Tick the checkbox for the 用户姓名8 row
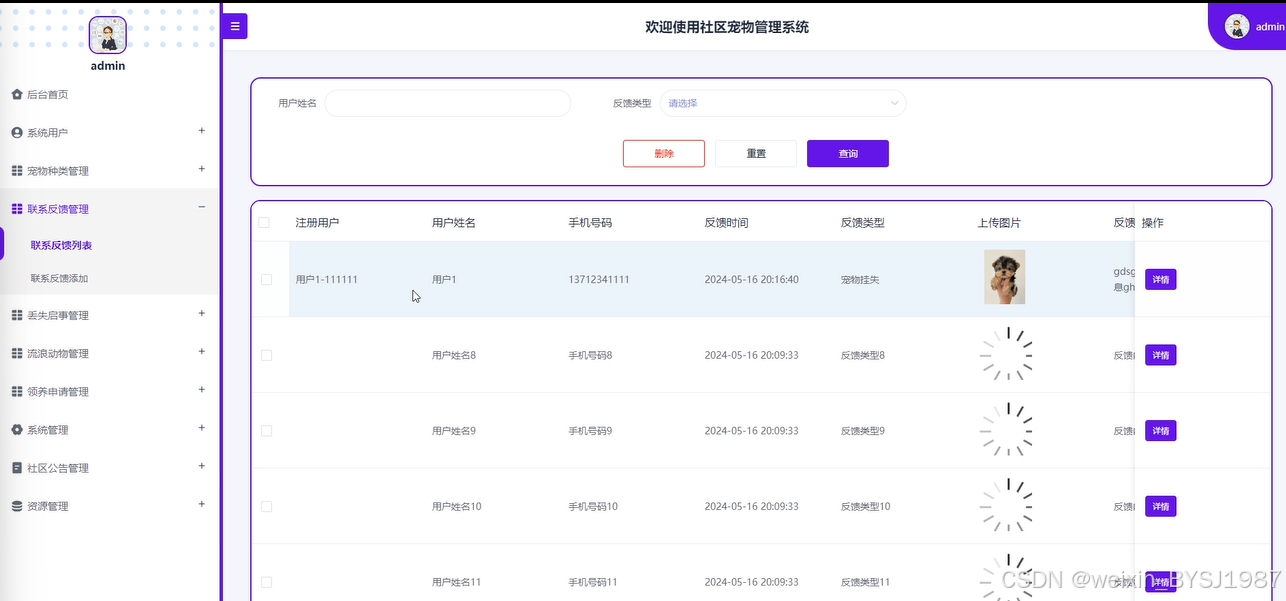This screenshot has width=1286, height=601. tap(266, 355)
